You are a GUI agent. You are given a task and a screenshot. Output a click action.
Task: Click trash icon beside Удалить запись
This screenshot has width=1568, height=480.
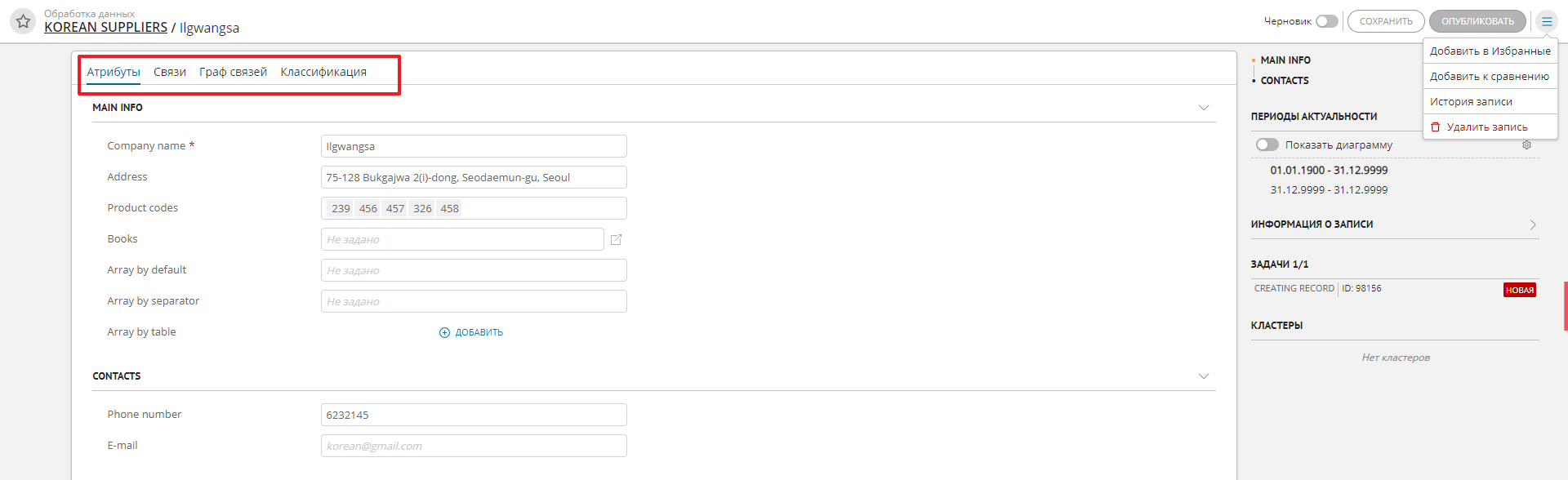(1436, 127)
